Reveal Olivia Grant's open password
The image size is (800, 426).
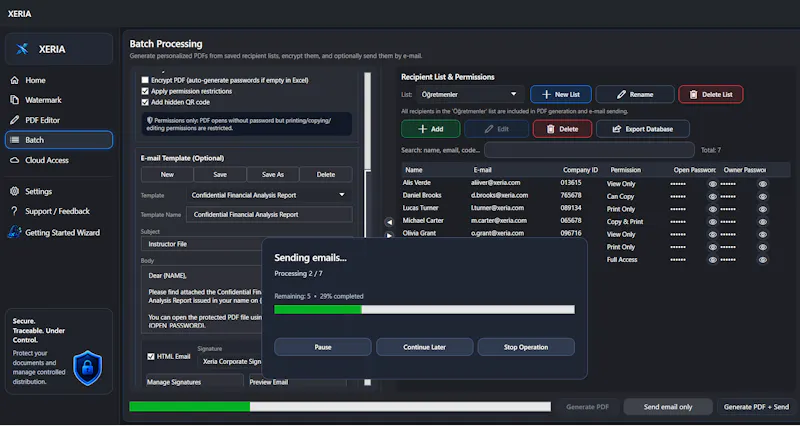coord(713,235)
